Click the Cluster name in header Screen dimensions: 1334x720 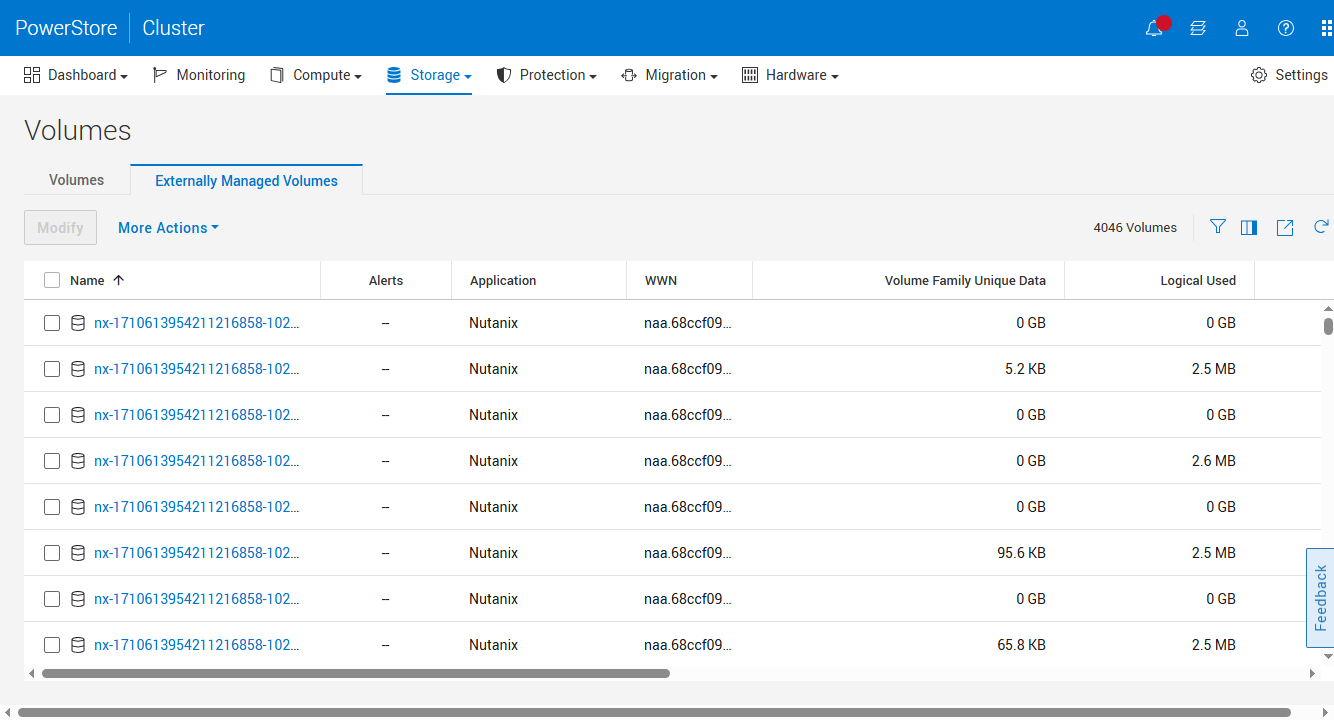click(173, 28)
